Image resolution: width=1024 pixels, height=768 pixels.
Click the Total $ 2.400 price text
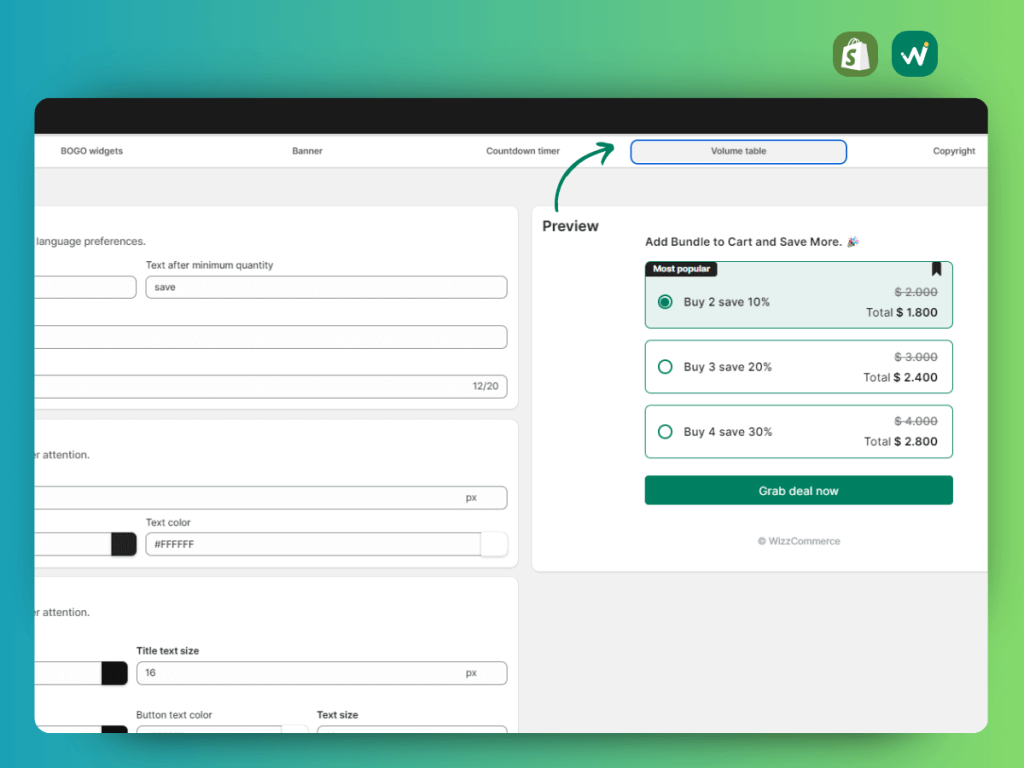[900, 377]
